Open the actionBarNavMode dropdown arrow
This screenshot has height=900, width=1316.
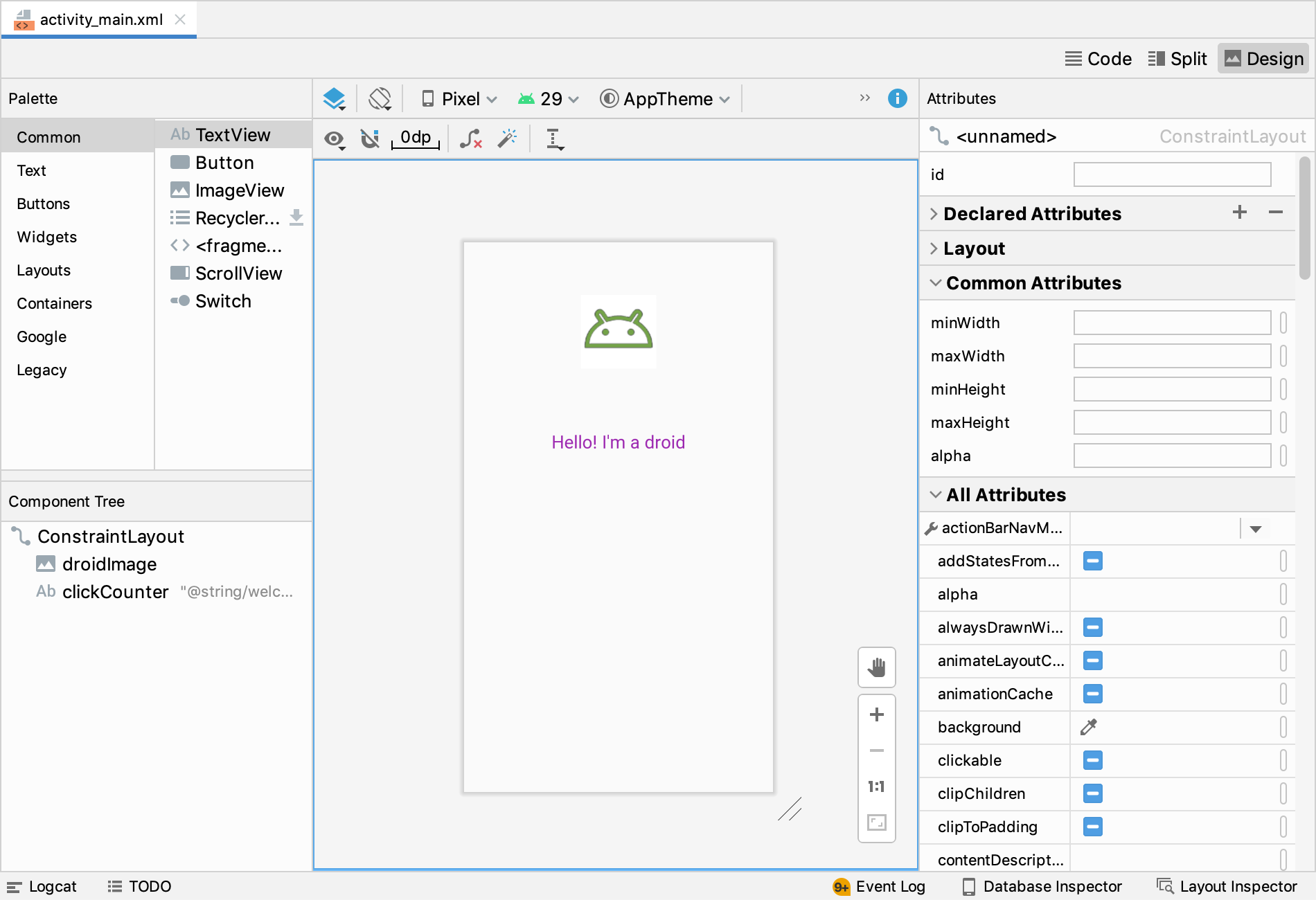(x=1256, y=529)
